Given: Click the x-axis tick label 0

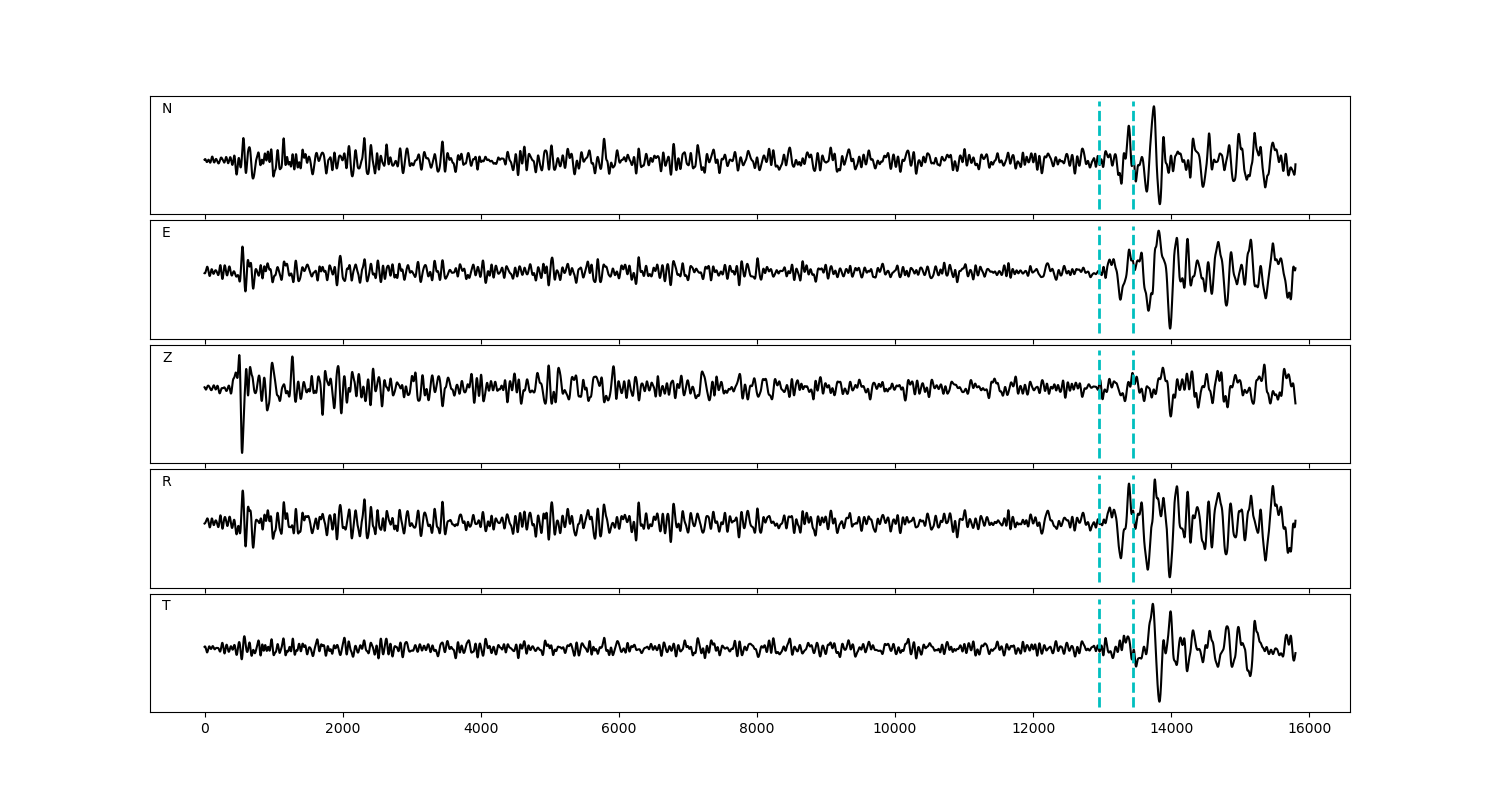Looking at the screenshot, I should [205, 729].
